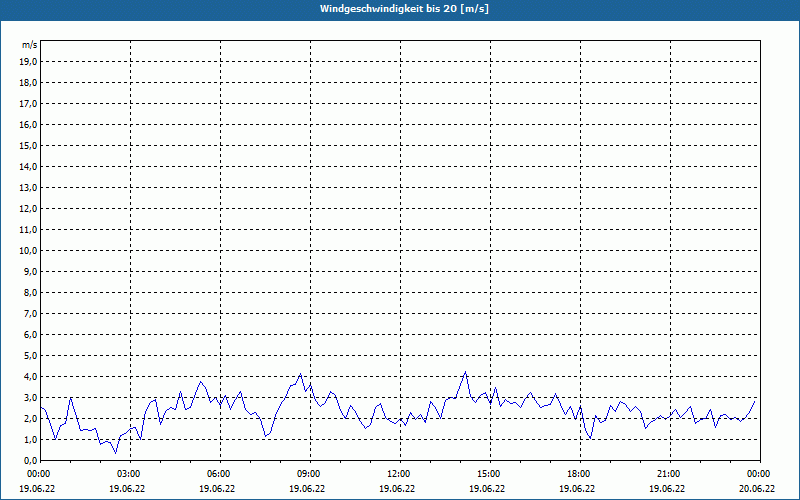Select the 03:00 time axis label
The image size is (800, 500).
(x=129, y=474)
